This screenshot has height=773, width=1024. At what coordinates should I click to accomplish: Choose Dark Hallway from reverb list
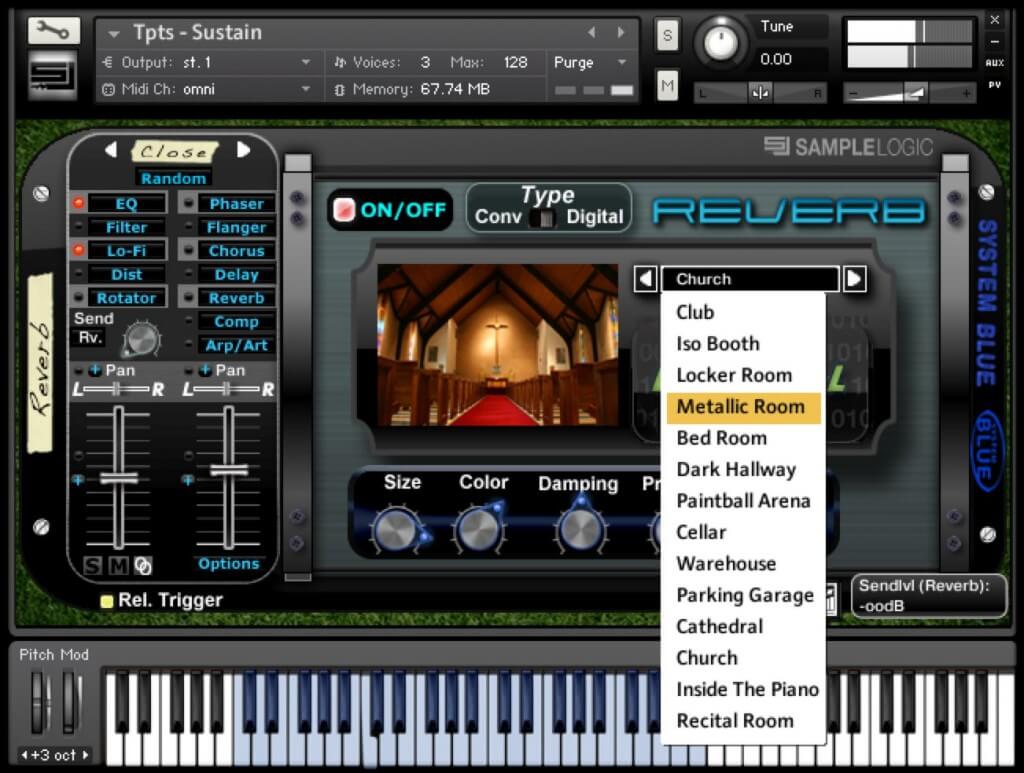744,469
